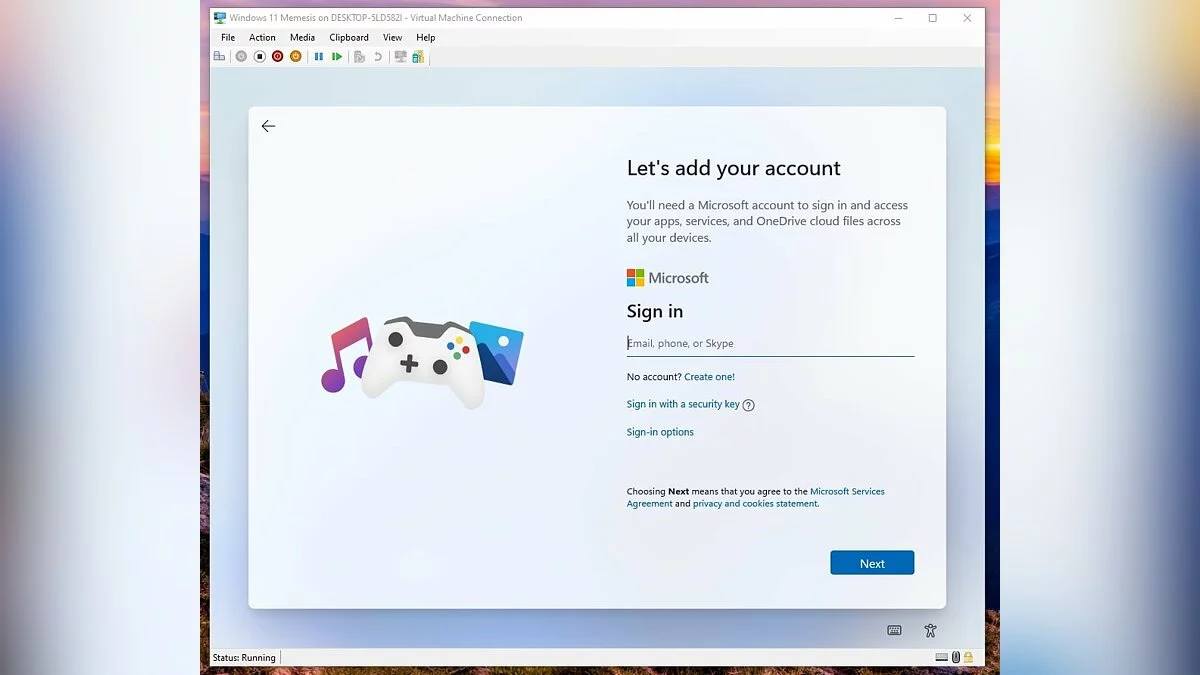Minimize the Virtual Machine Connection window
Image resolution: width=1200 pixels, height=675 pixels.
click(x=897, y=17)
